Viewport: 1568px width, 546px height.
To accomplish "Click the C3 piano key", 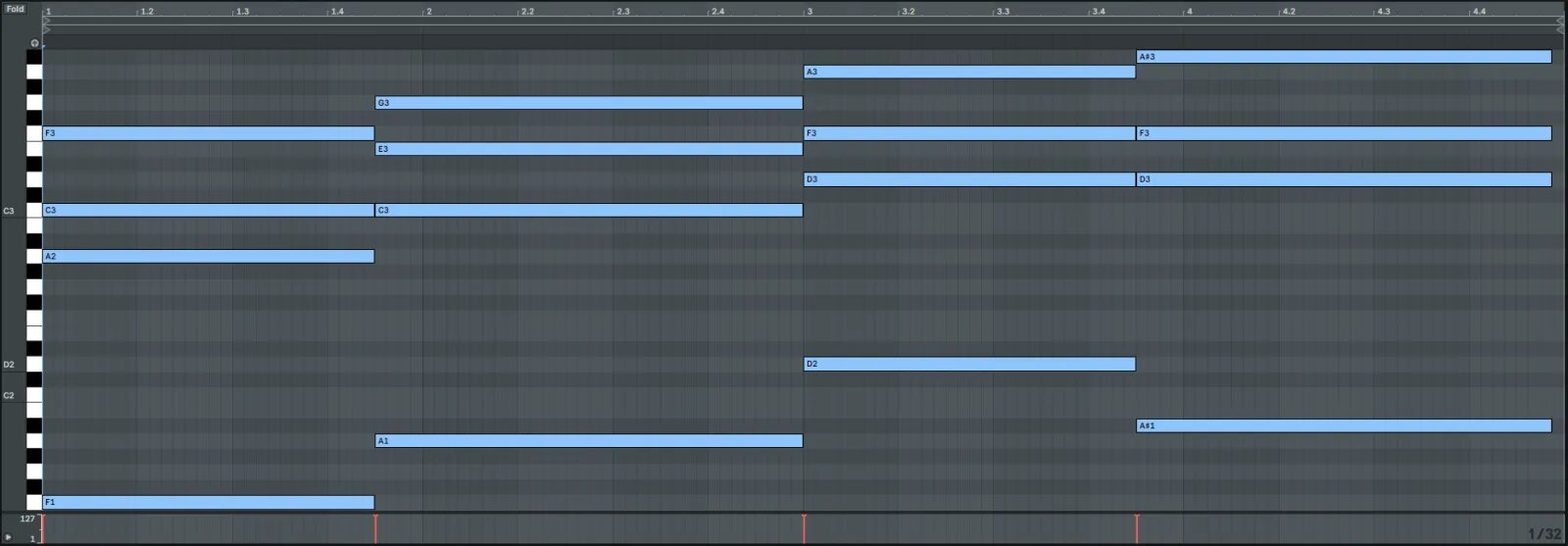I will [x=34, y=210].
